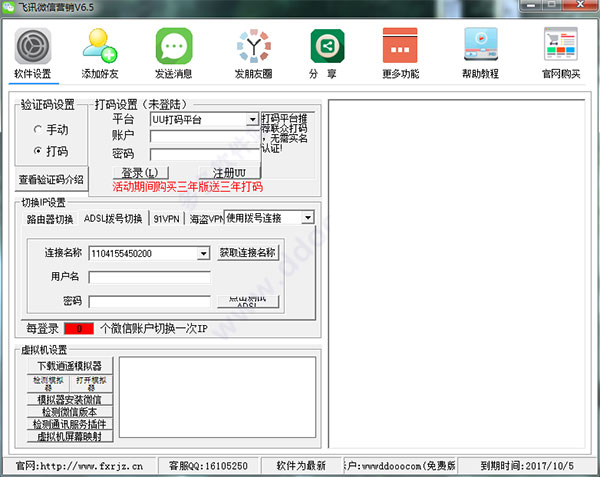The height and width of the screenshot is (477, 600).
Task: Minimize the 飞讯微信营销 window
Action: pos(531,5)
